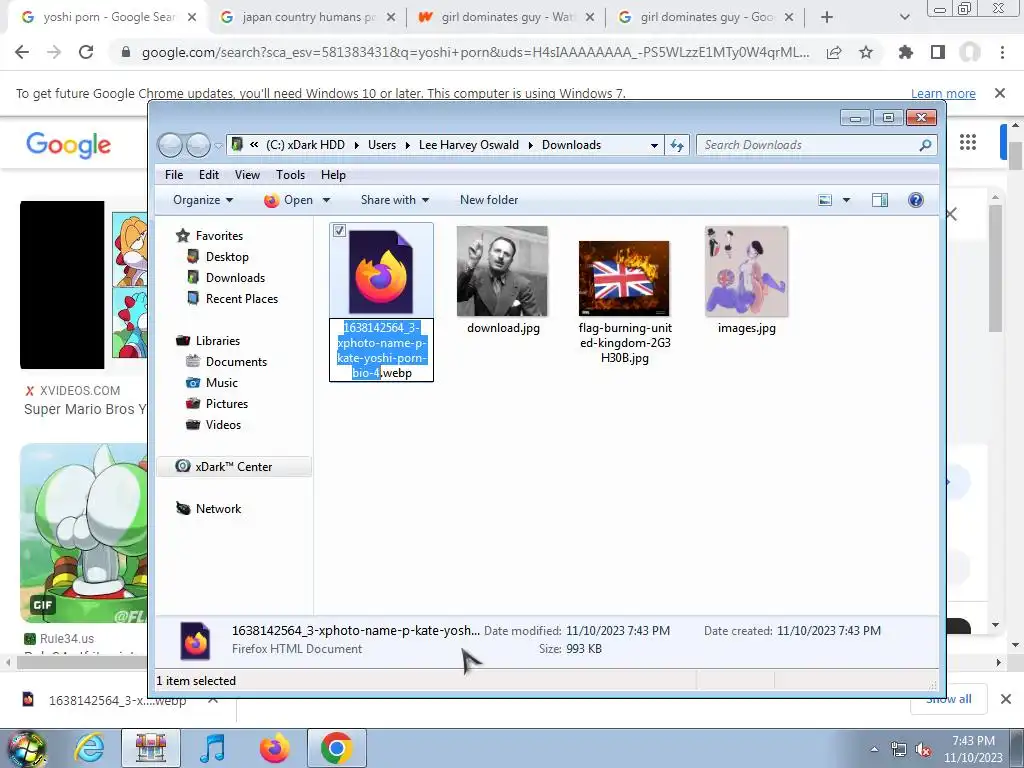Open the Videos library
1024x768 pixels.
223,424
